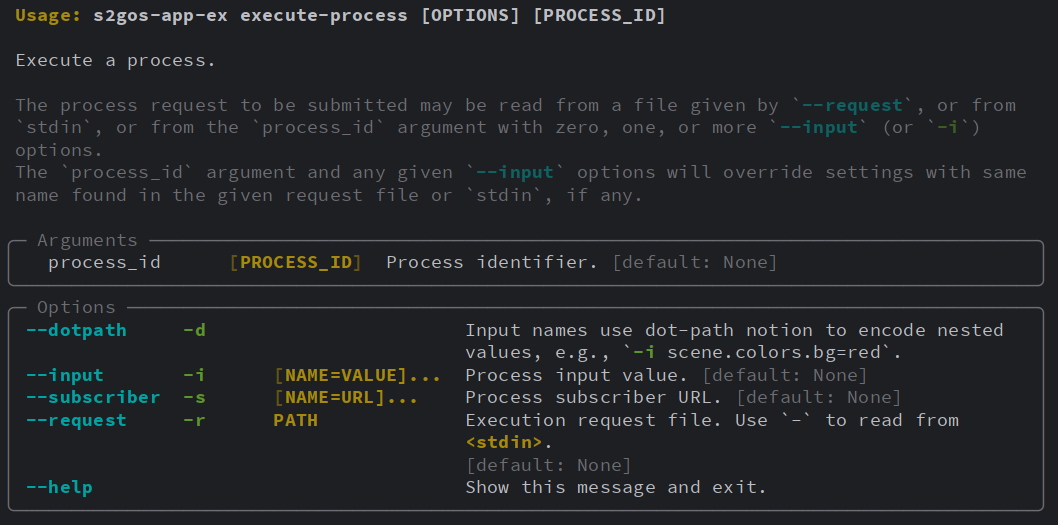1058x525 pixels.
Task: Click the yellow [PROCESS_ID] metavar in Arguments panel
Action: pos(296,262)
